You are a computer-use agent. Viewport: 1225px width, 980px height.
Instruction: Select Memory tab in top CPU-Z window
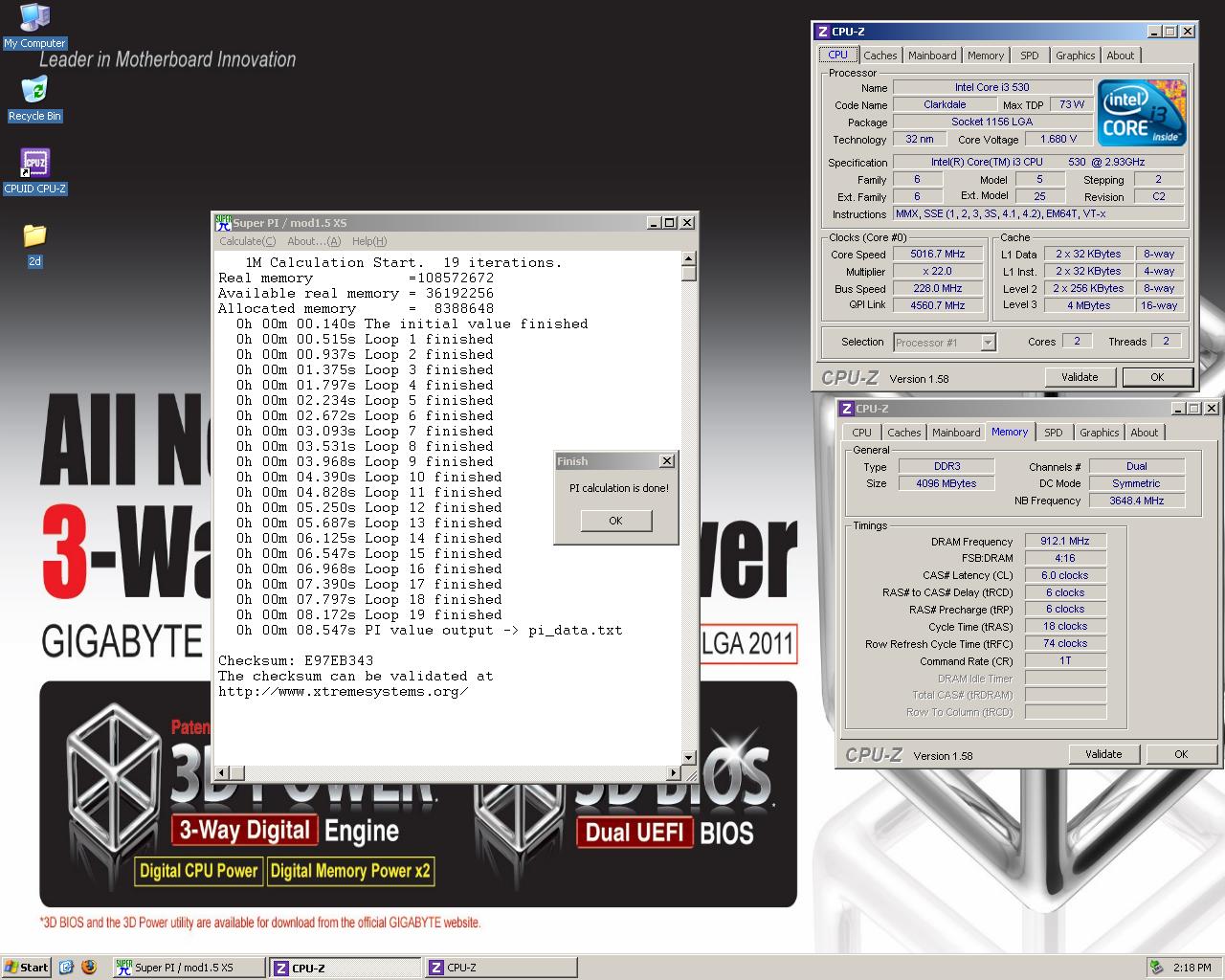[x=985, y=56]
